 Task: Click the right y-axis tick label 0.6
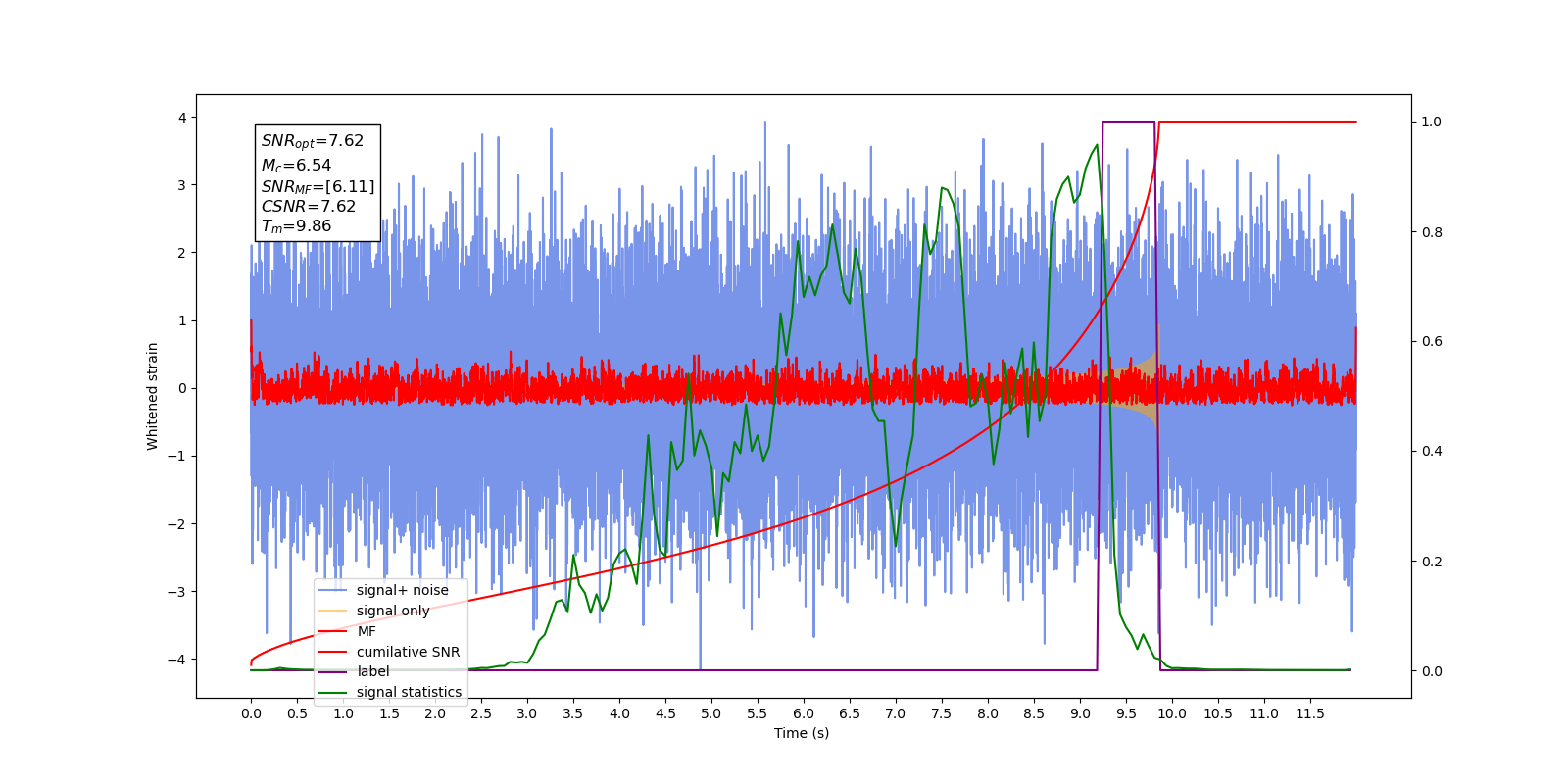[1432, 342]
